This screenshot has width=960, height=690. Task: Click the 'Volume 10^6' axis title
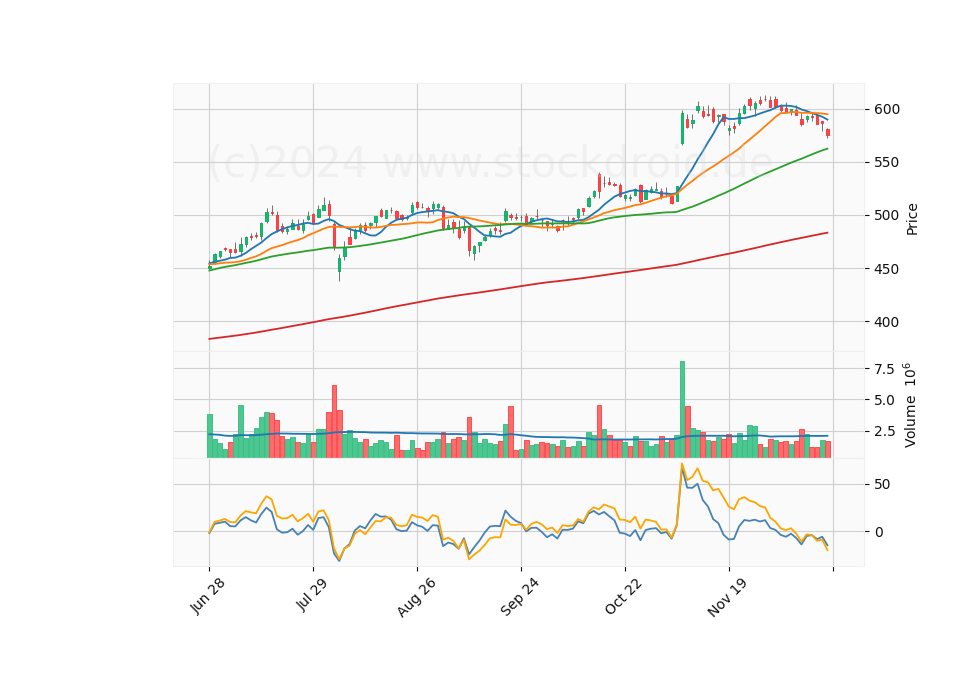(910, 405)
